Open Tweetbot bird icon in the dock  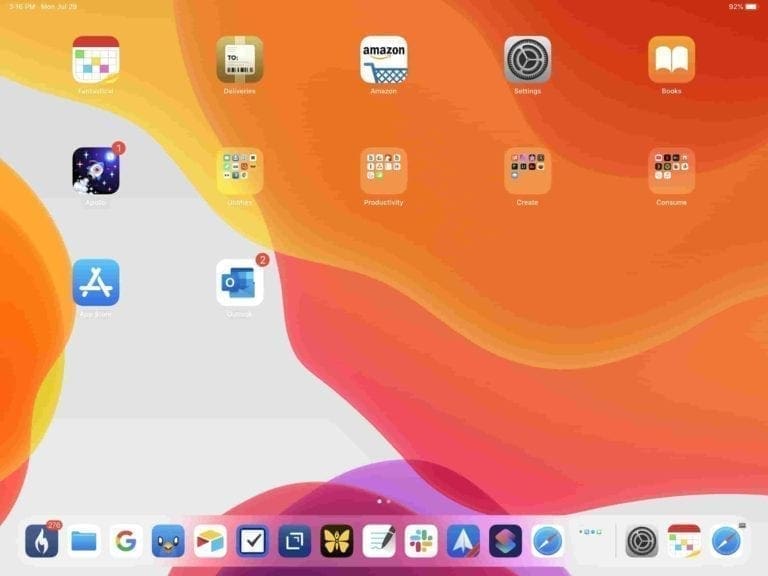(168, 541)
